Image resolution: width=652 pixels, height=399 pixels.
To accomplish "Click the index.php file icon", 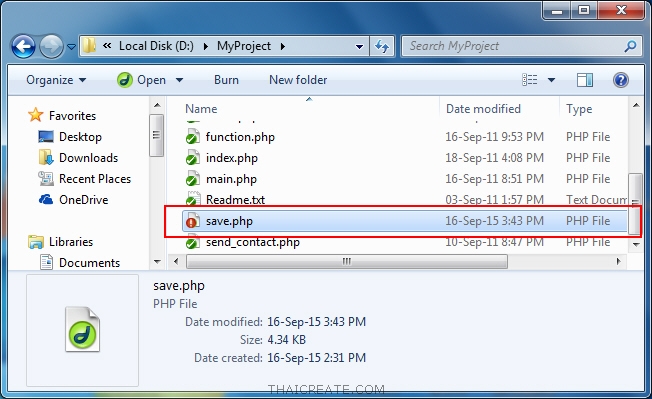I will [x=193, y=158].
